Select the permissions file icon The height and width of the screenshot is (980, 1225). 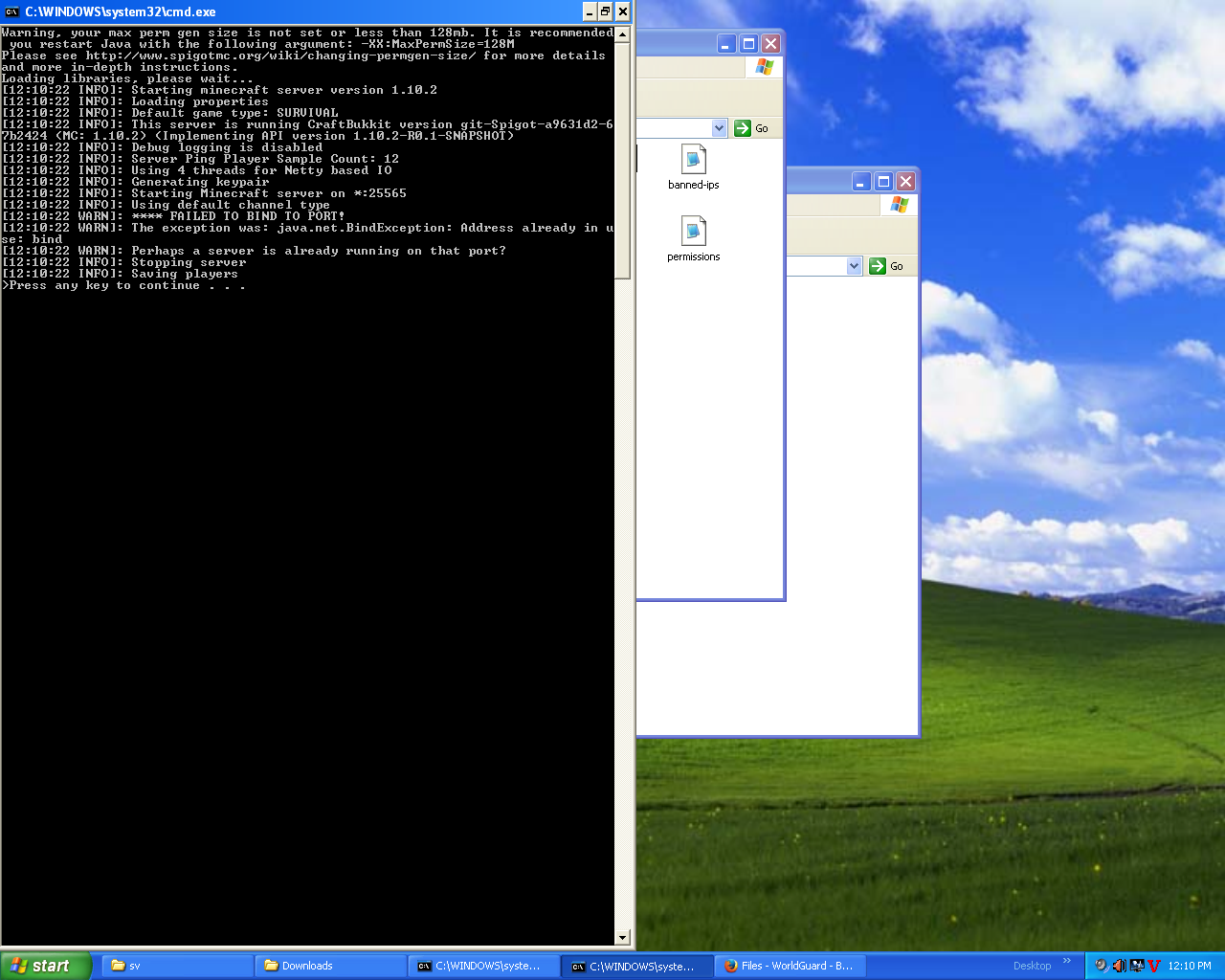[693, 232]
